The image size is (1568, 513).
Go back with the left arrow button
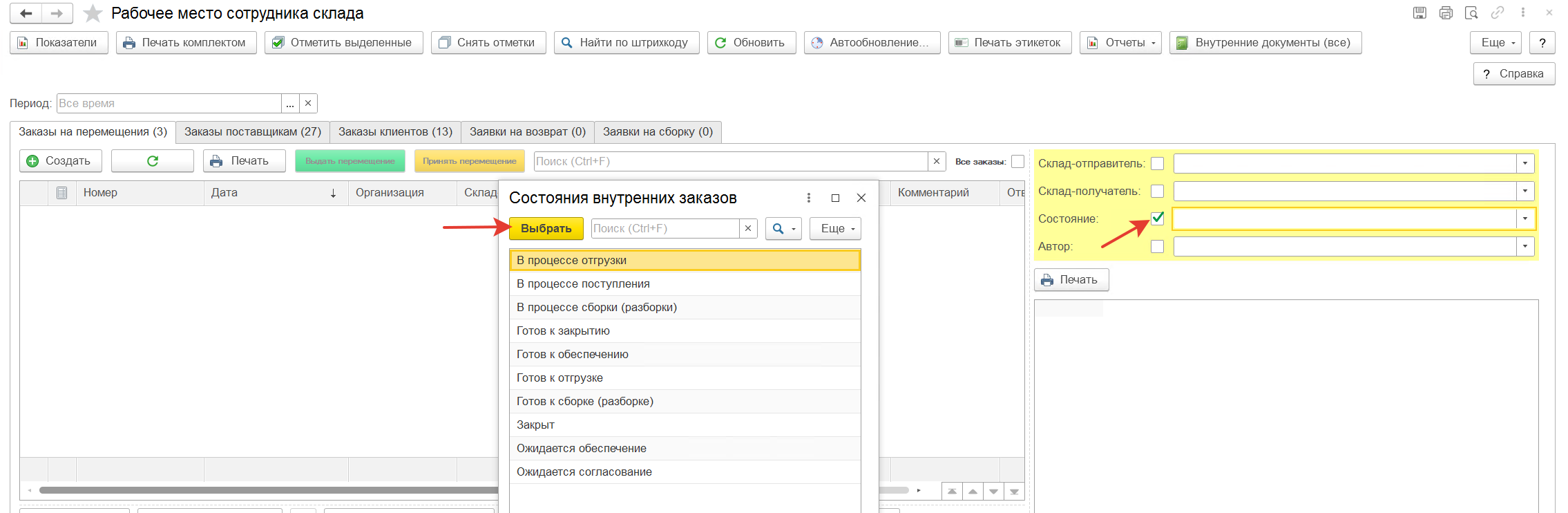point(26,13)
